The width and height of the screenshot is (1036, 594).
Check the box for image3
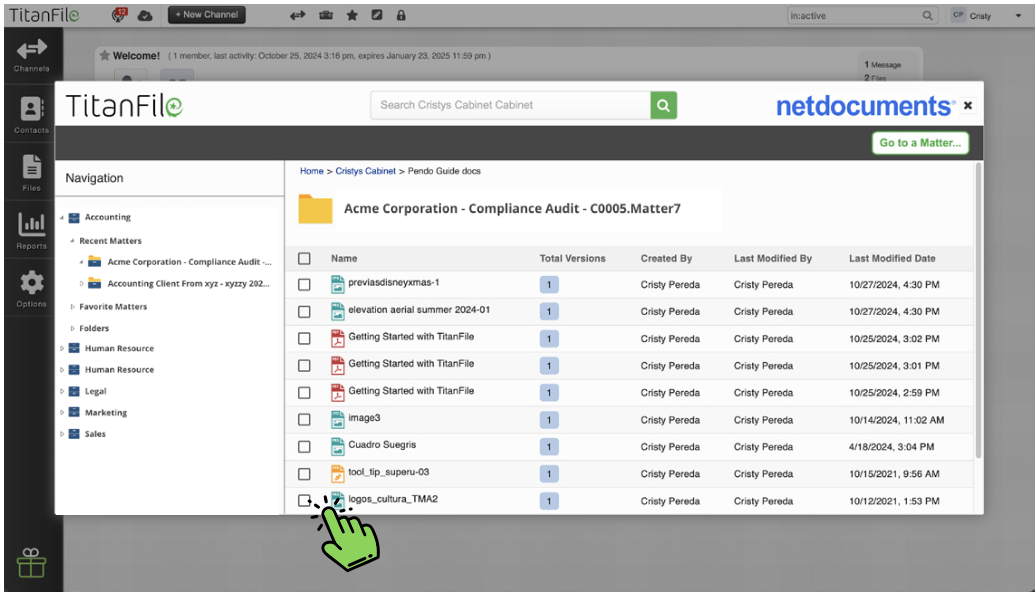(304, 420)
